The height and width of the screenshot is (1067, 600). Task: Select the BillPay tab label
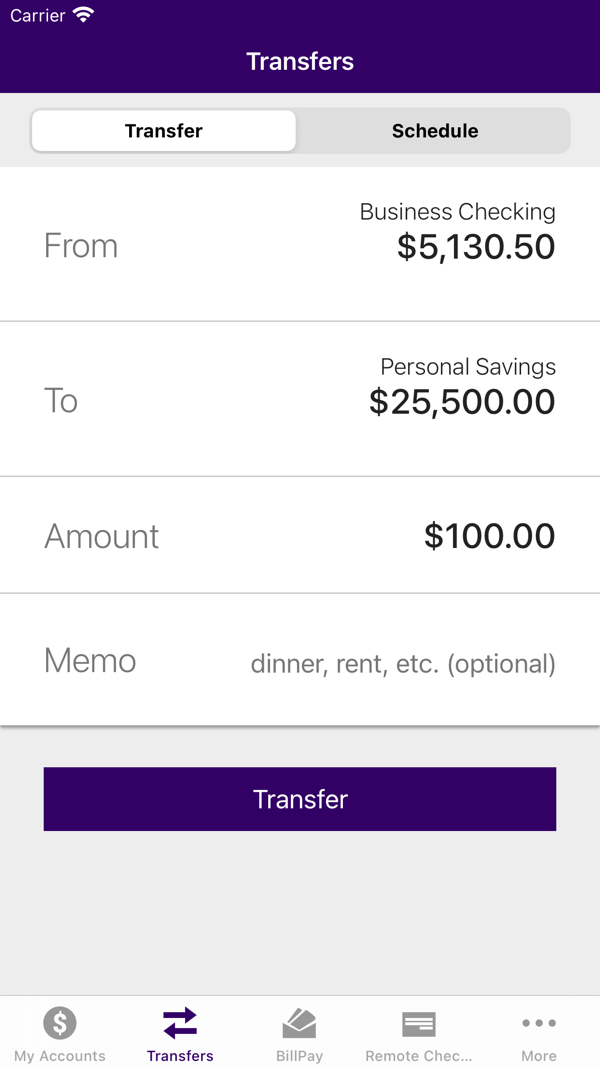pos(299,1055)
